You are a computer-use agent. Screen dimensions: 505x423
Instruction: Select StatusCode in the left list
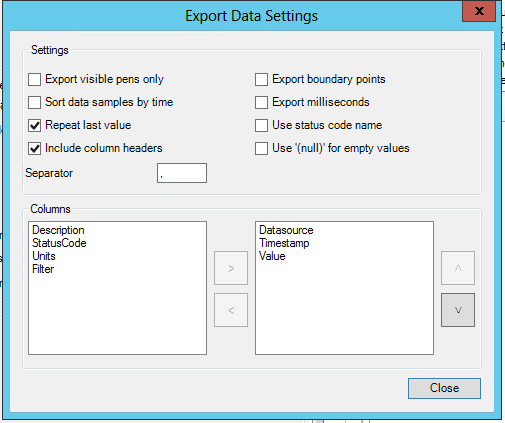(x=59, y=243)
